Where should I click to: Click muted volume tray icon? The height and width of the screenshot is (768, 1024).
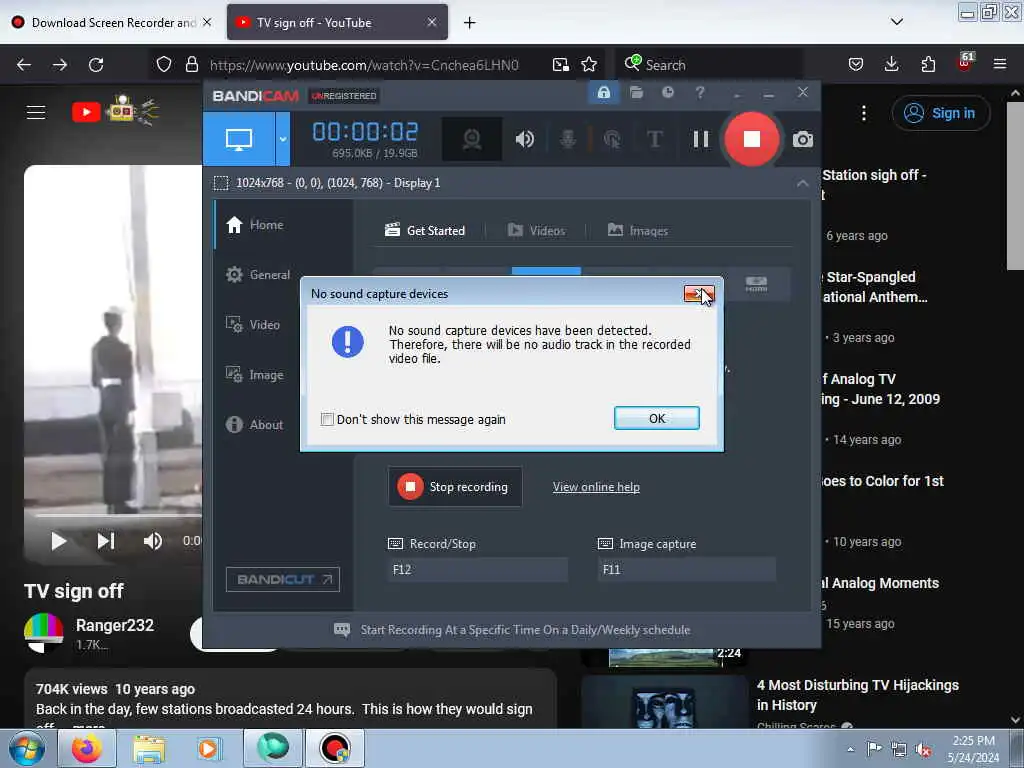pos(923,750)
